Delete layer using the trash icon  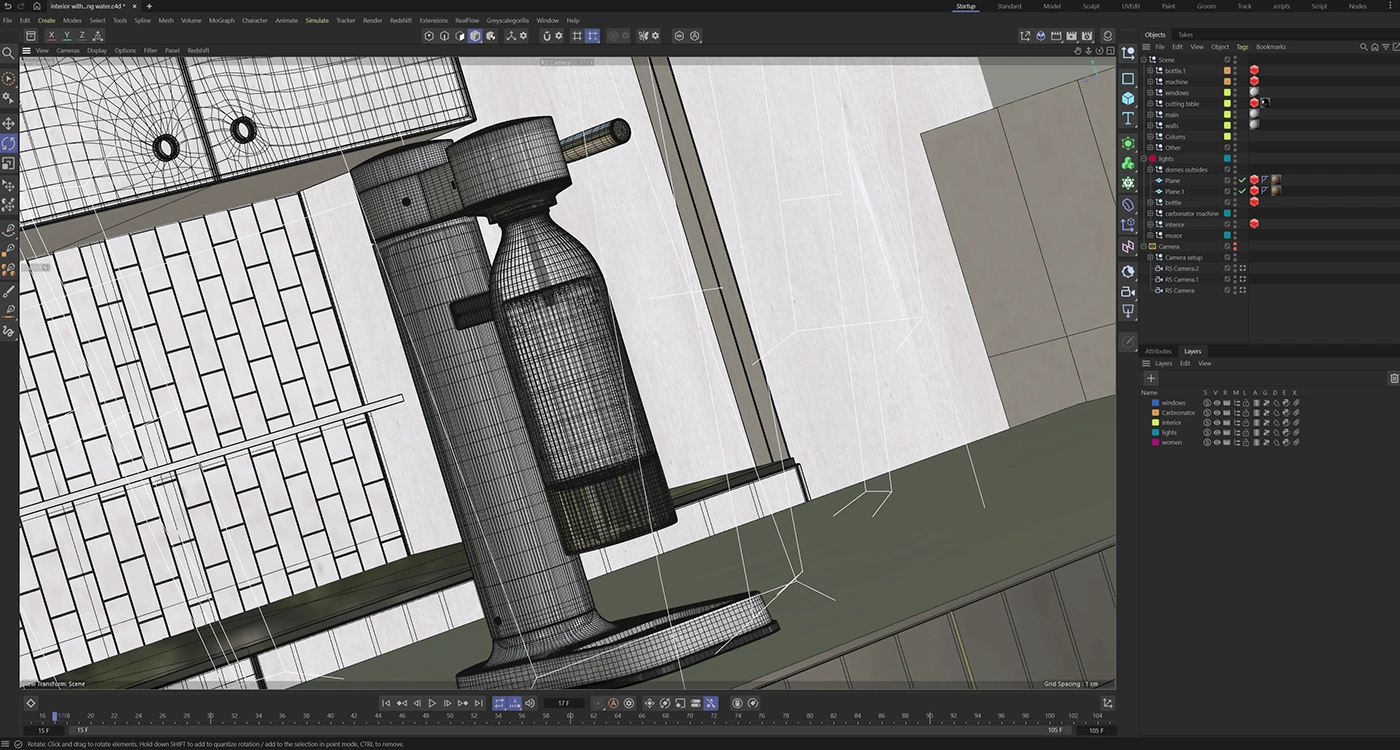pyautogui.click(x=1394, y=378)
